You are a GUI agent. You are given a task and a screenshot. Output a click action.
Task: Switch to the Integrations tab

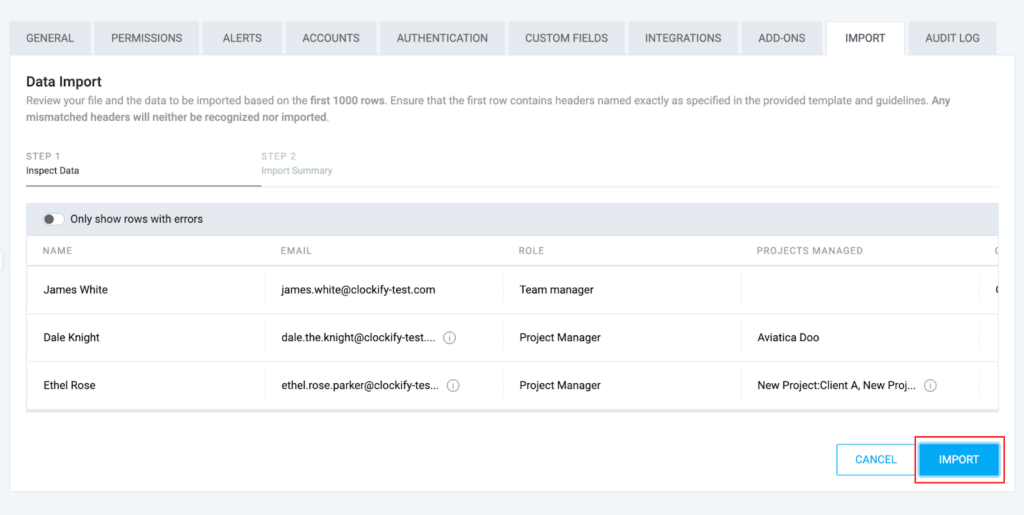coord(683,38)
